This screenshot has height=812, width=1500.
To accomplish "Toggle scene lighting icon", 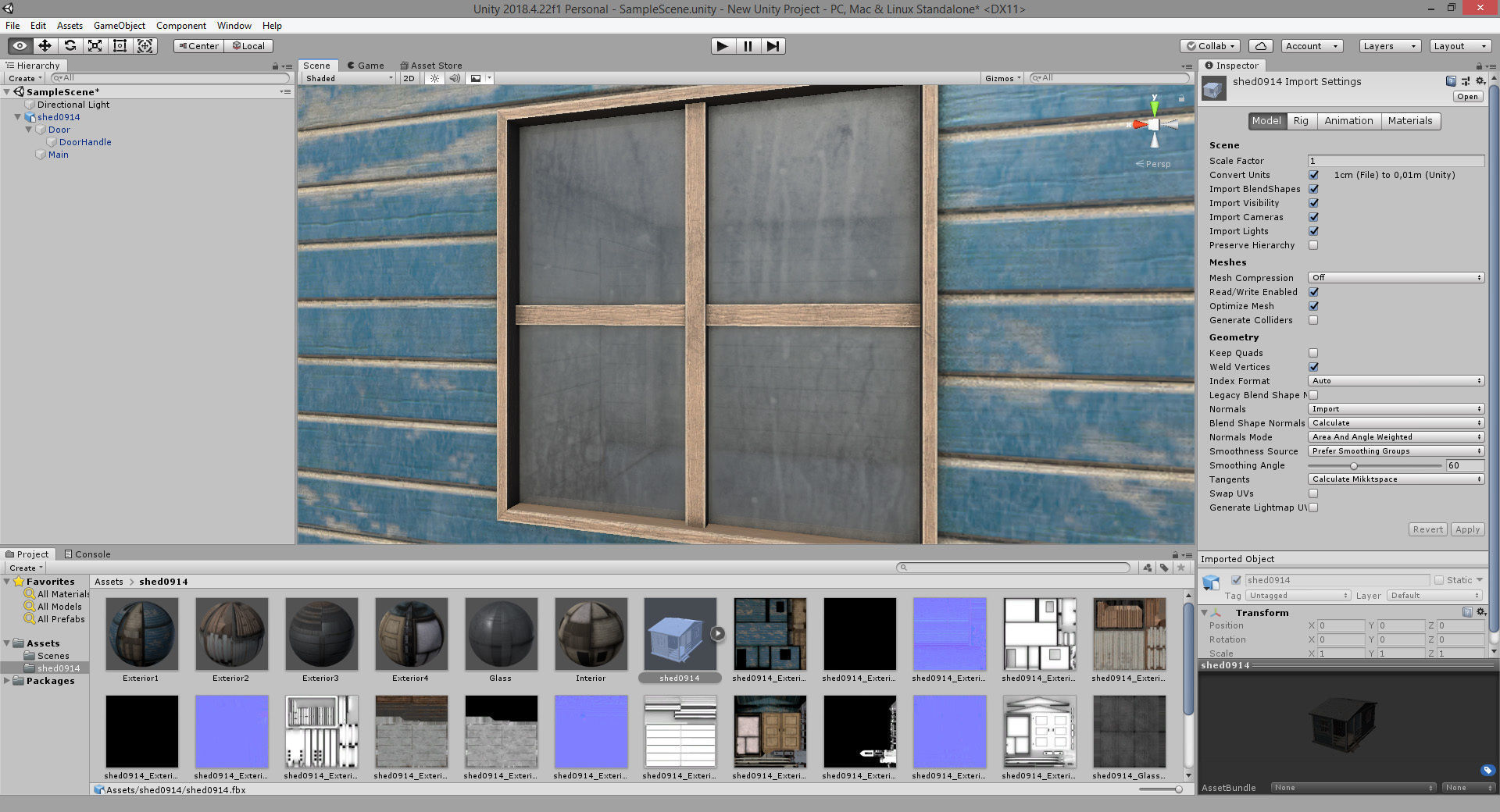I will coord(434,78).
